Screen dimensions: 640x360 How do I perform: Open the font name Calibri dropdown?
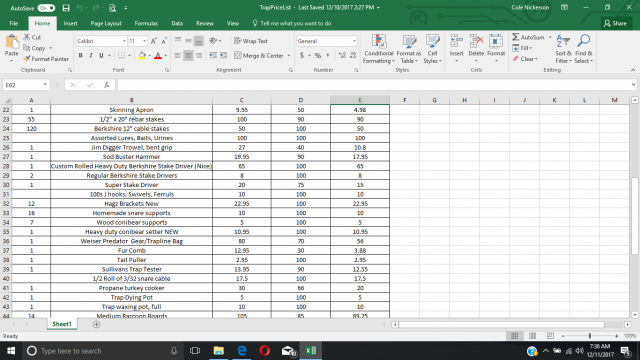pos(124,41)
